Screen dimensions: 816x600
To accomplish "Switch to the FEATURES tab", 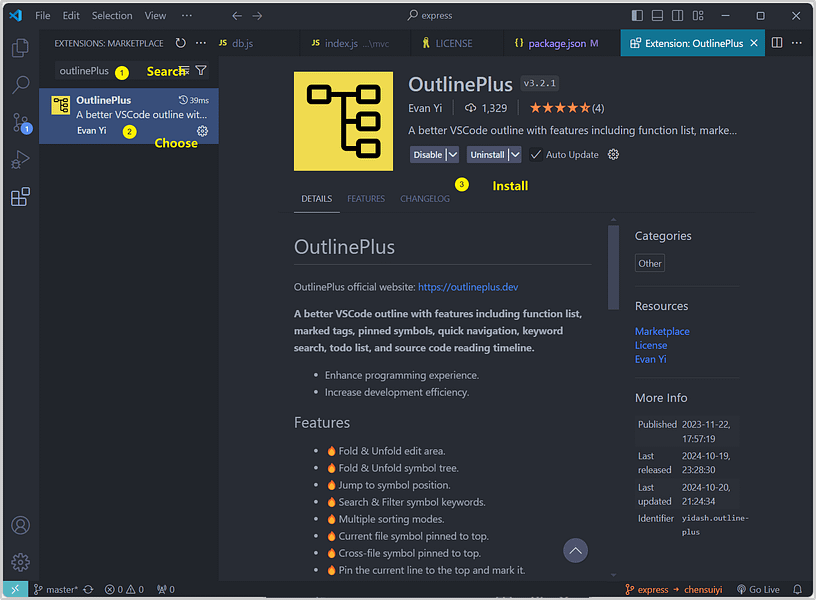I will pyautogui.click(x=366, y=198).
